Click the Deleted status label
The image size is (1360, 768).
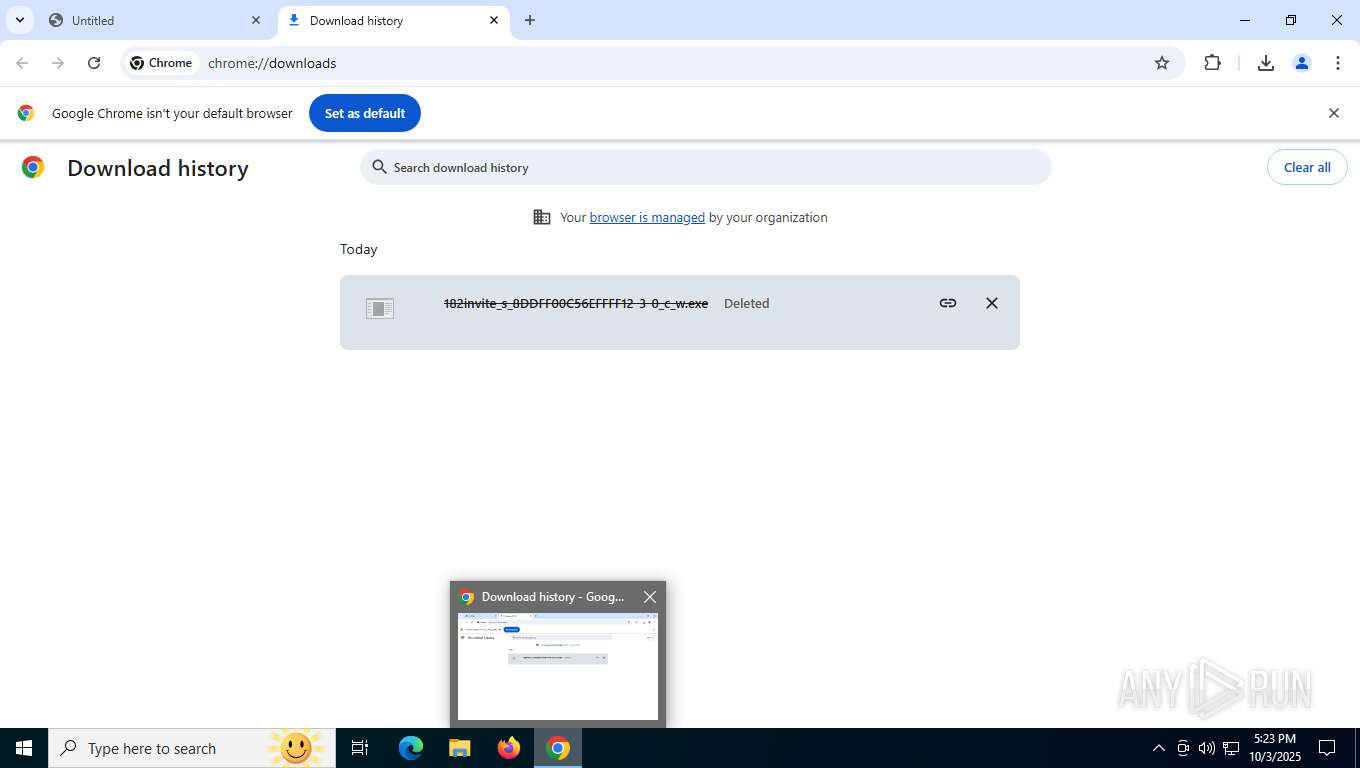point(747,303)
